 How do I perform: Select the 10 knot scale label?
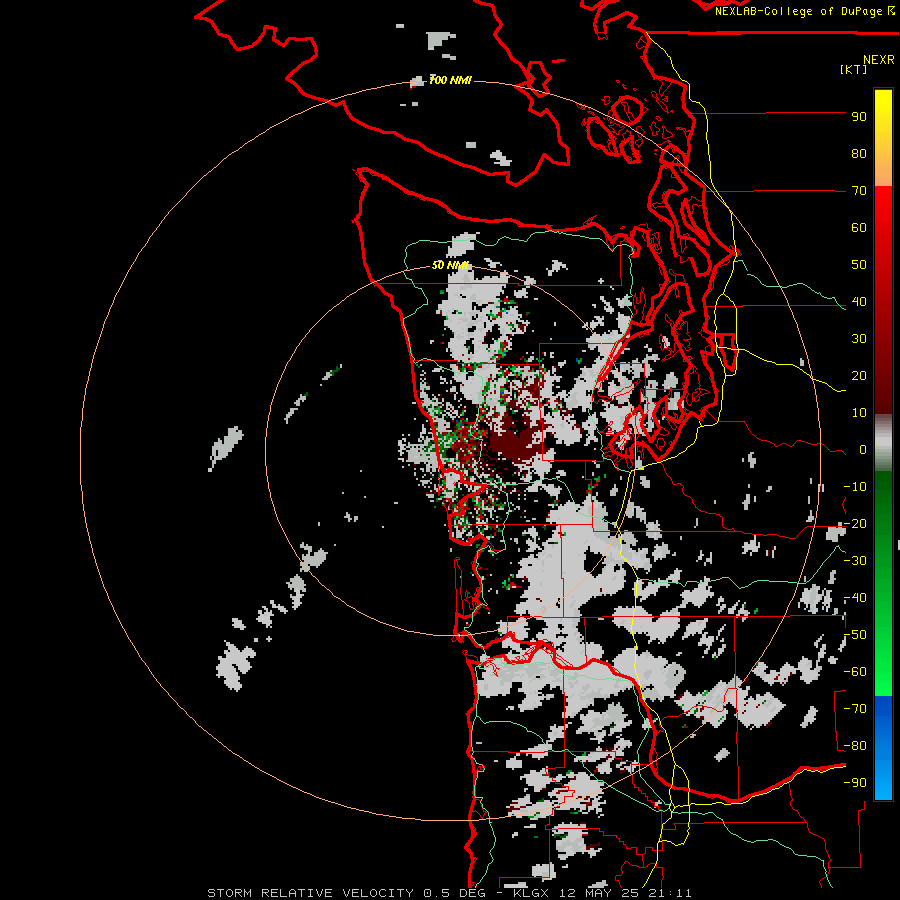click(x=859, y=413)
